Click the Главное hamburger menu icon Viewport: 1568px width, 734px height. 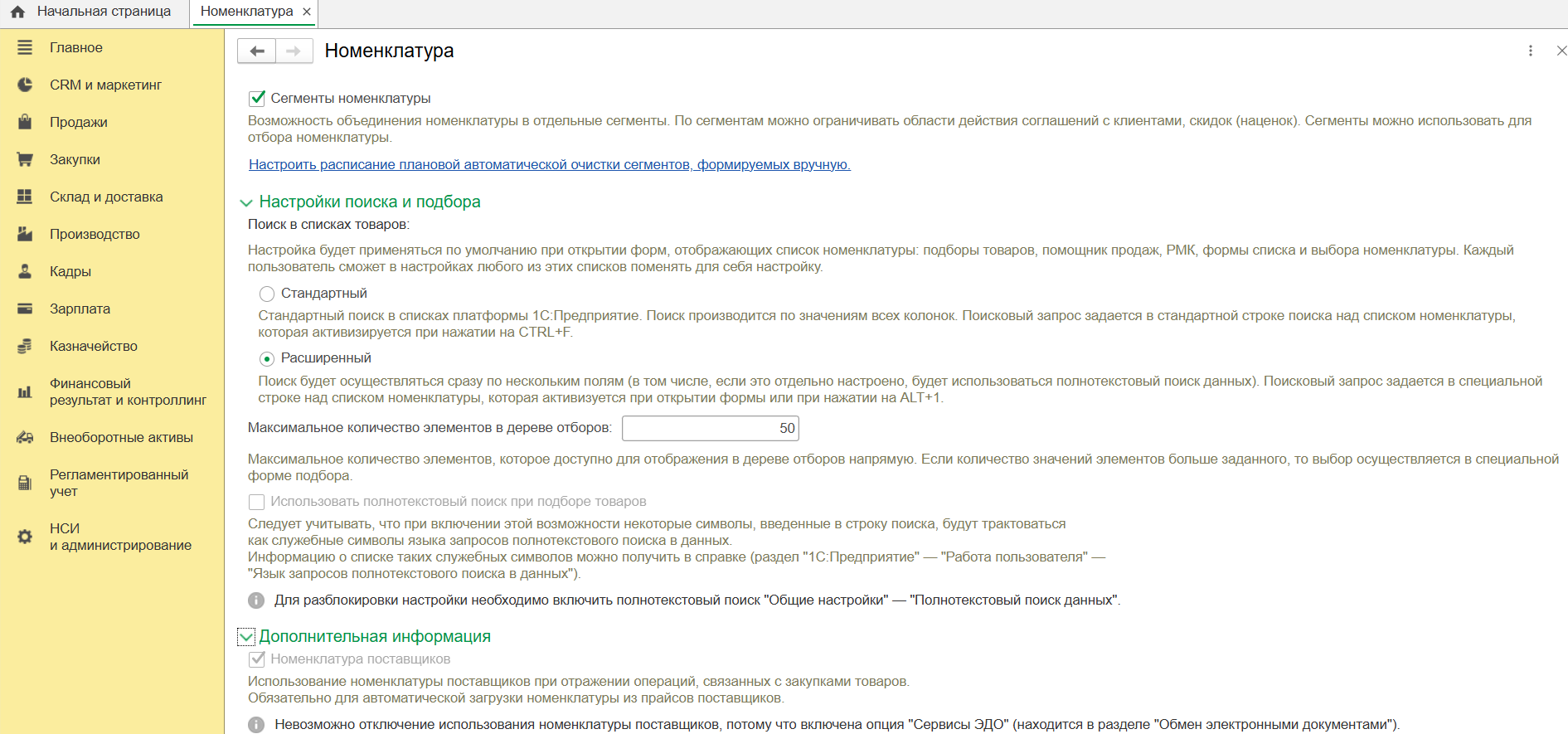coord(25,48)
